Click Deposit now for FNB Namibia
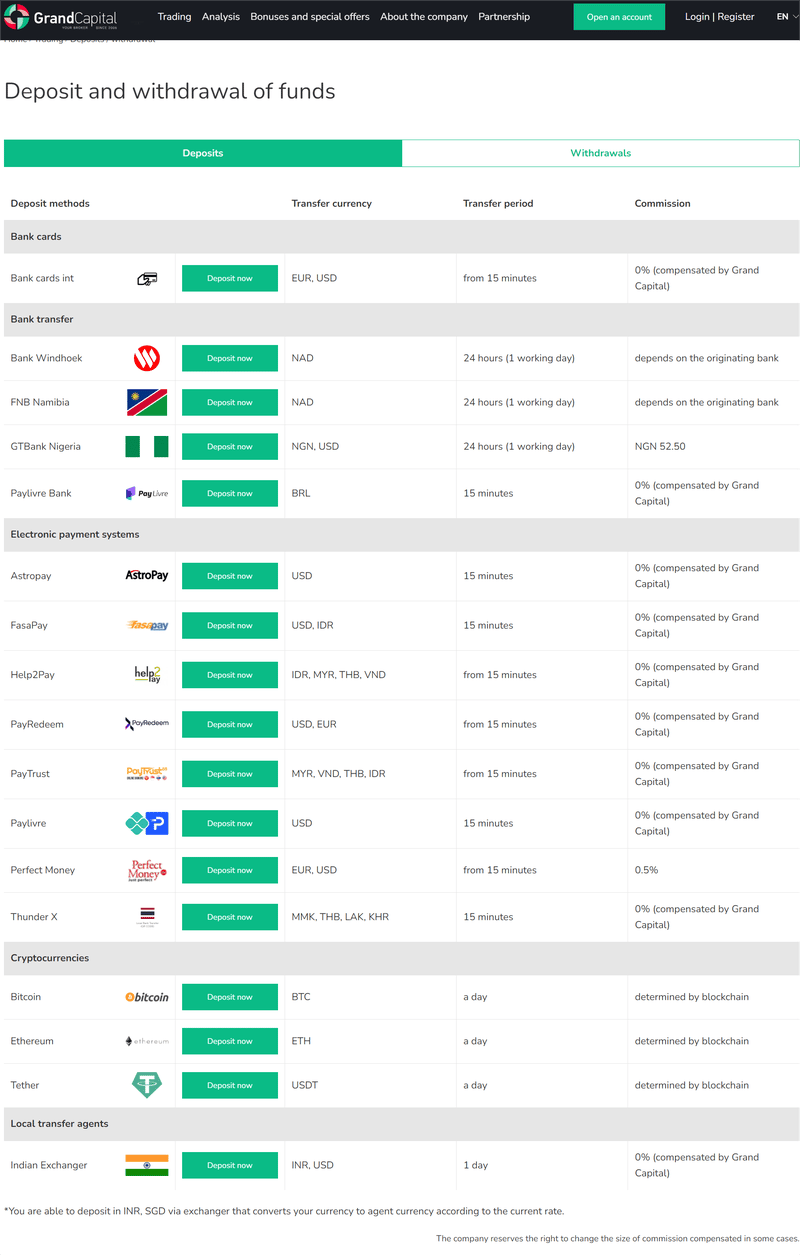Viewport: 800px width, 1255px height. pos(230,403)
